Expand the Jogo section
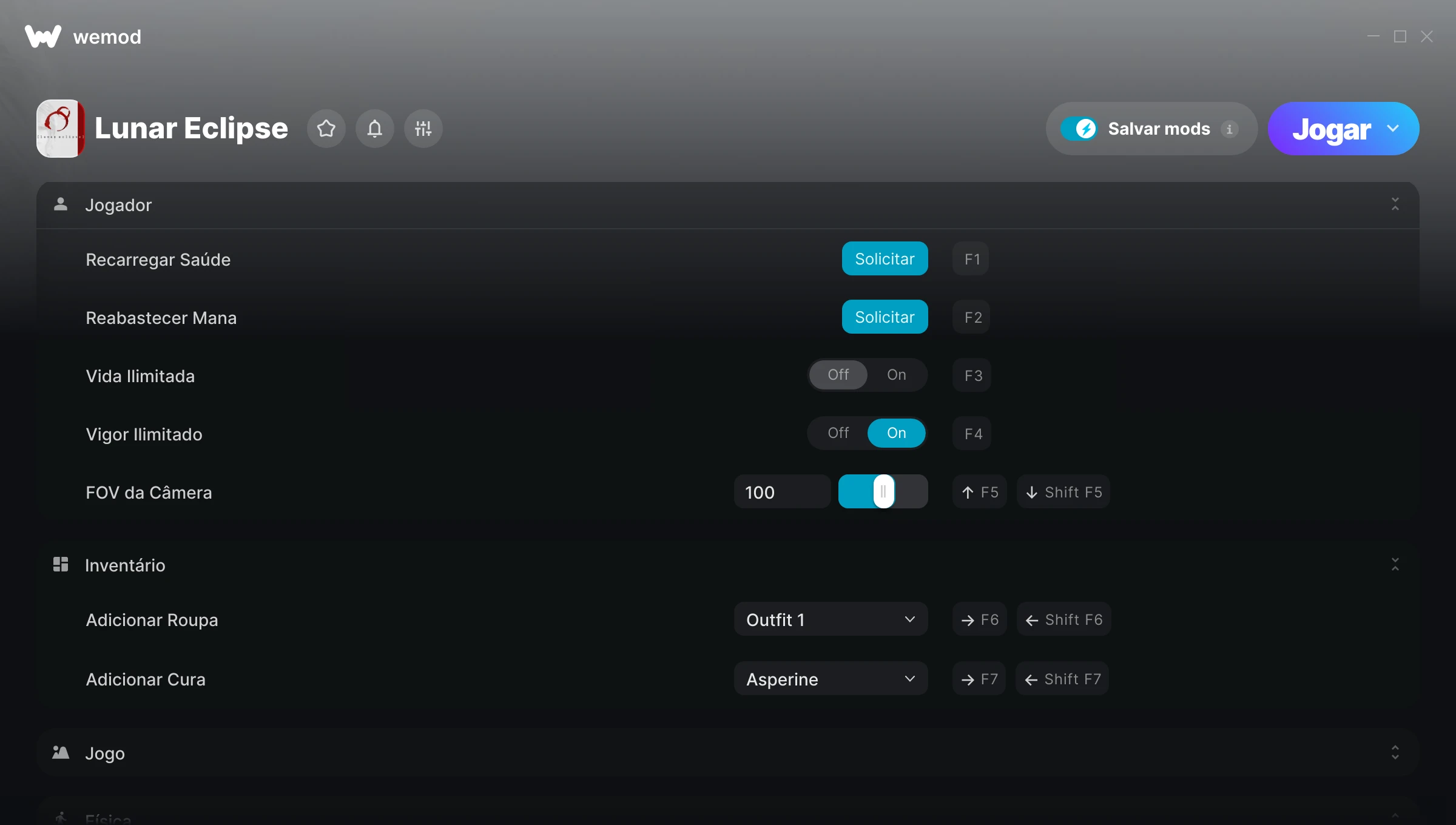 coord(1395,753)
